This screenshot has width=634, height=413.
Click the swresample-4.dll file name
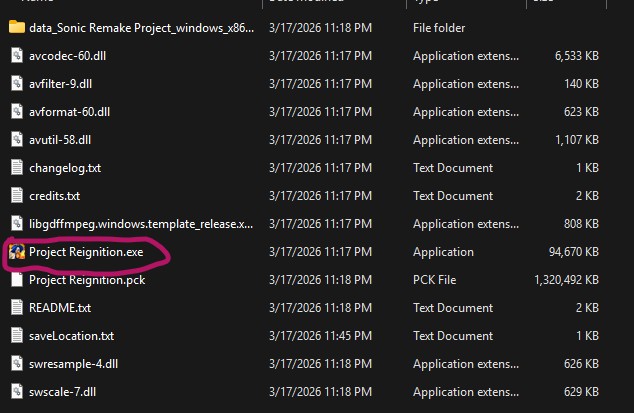point(72,364)
